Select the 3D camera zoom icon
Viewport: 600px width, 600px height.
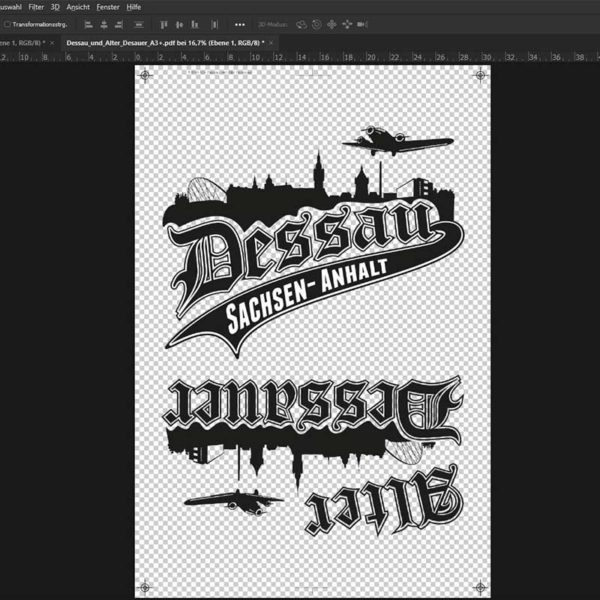tap(362, 25)
